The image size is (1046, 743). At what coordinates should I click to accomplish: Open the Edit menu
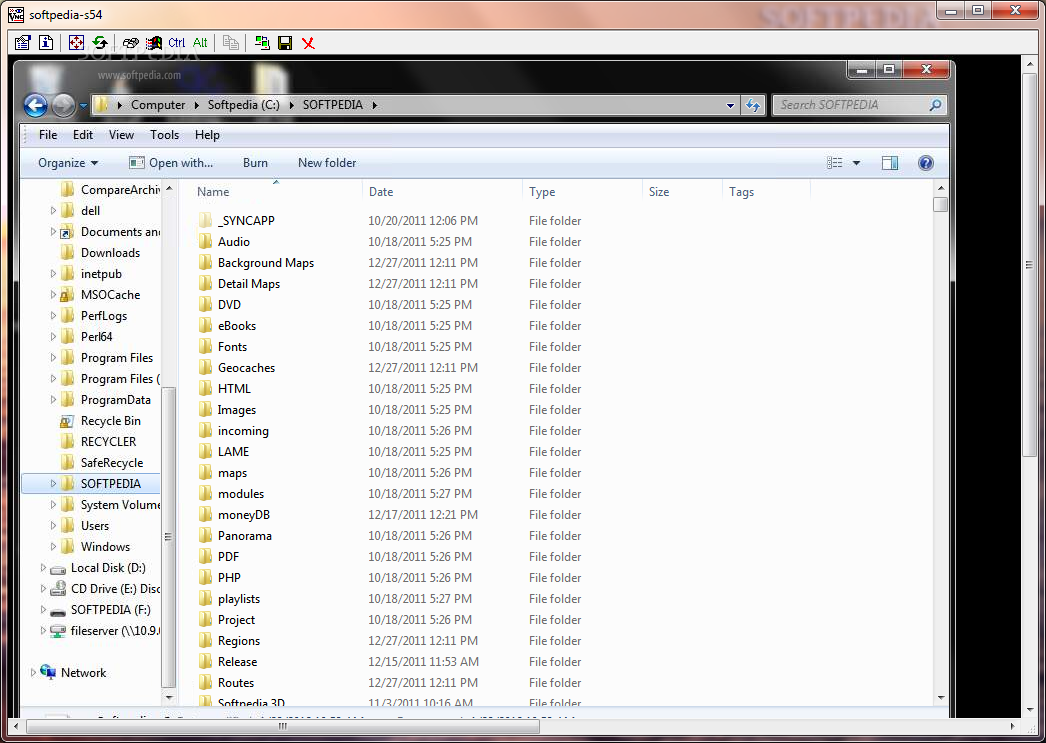83,135
